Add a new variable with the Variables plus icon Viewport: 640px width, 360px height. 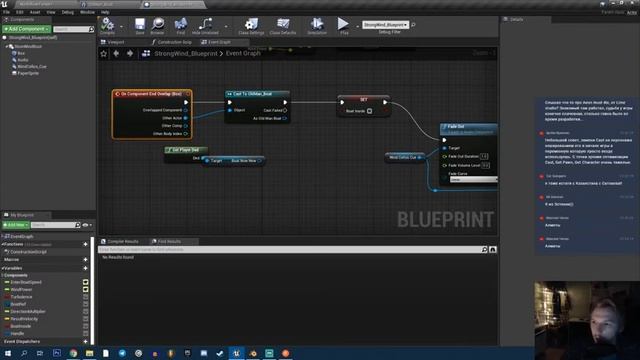[85, 268]
